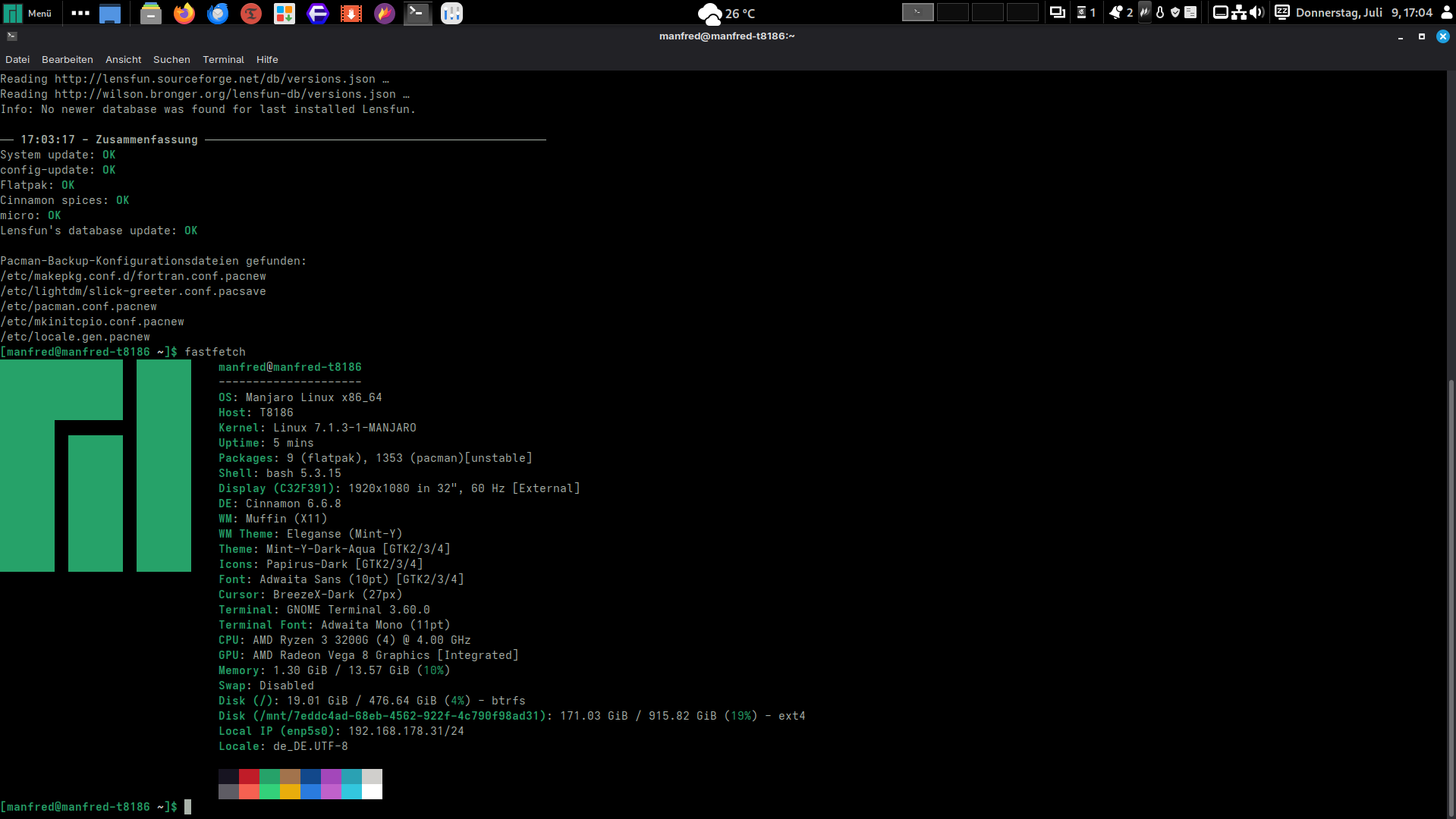Image resolution: width=1456 pixels, height=819 pixels.
Task: Open the notifications bell showing 2
Action: click(1121, 12)
